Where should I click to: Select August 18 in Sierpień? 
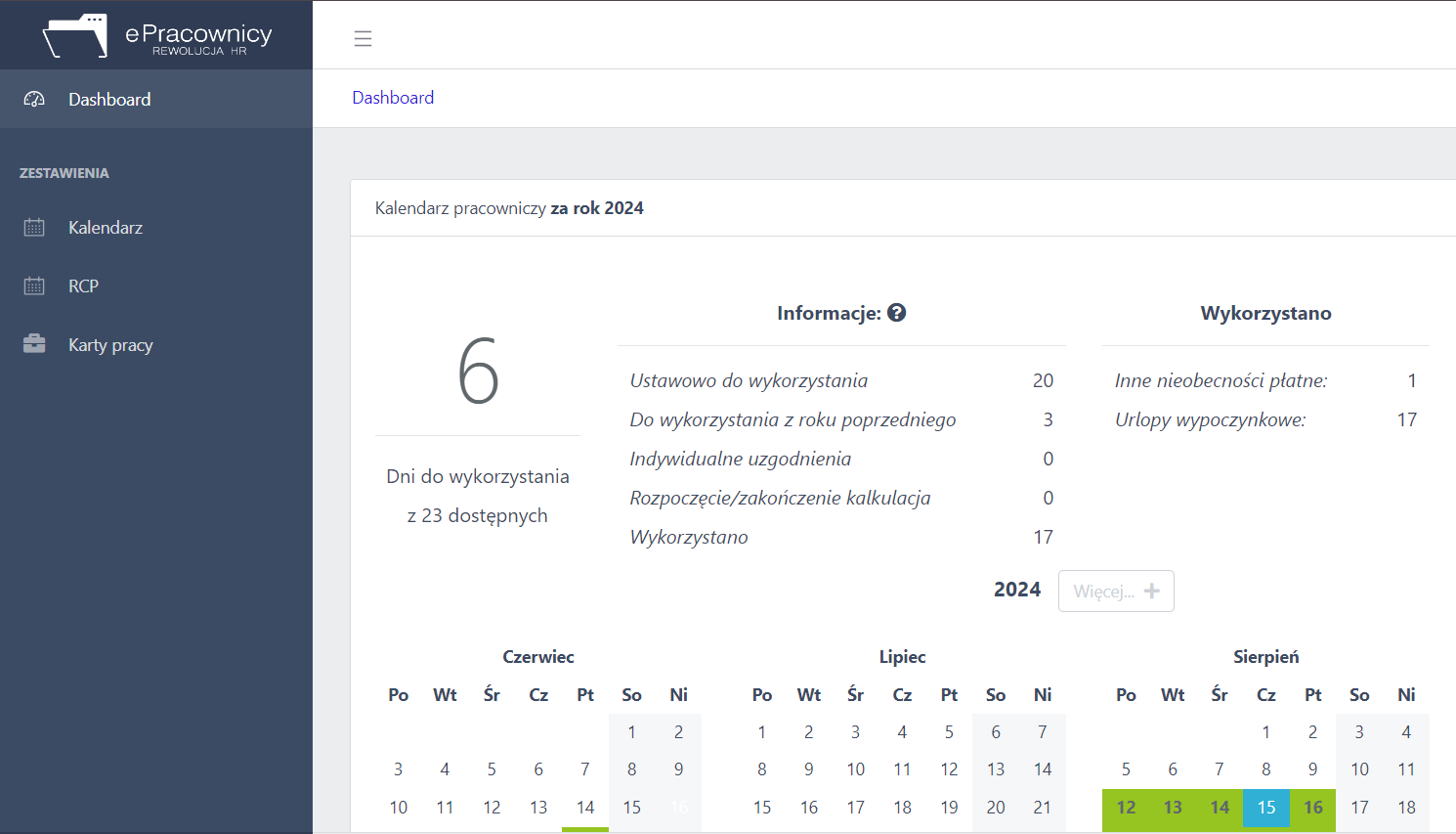1406,808
